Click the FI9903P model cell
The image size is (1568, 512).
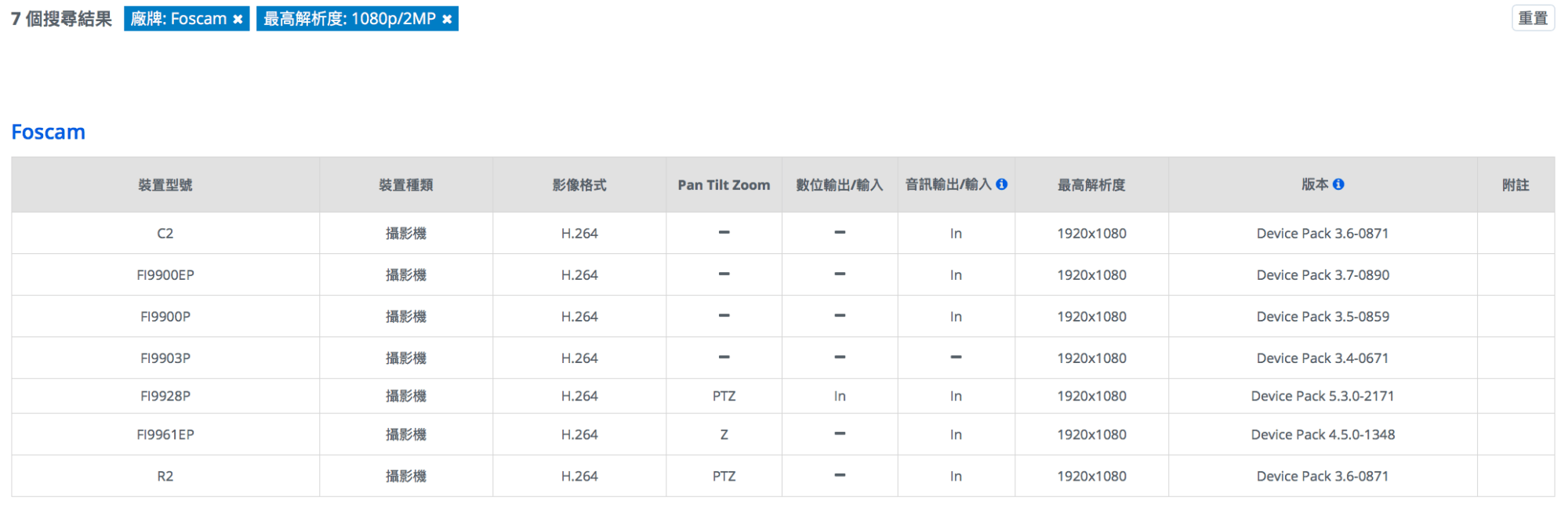click(x=165, y=358)
